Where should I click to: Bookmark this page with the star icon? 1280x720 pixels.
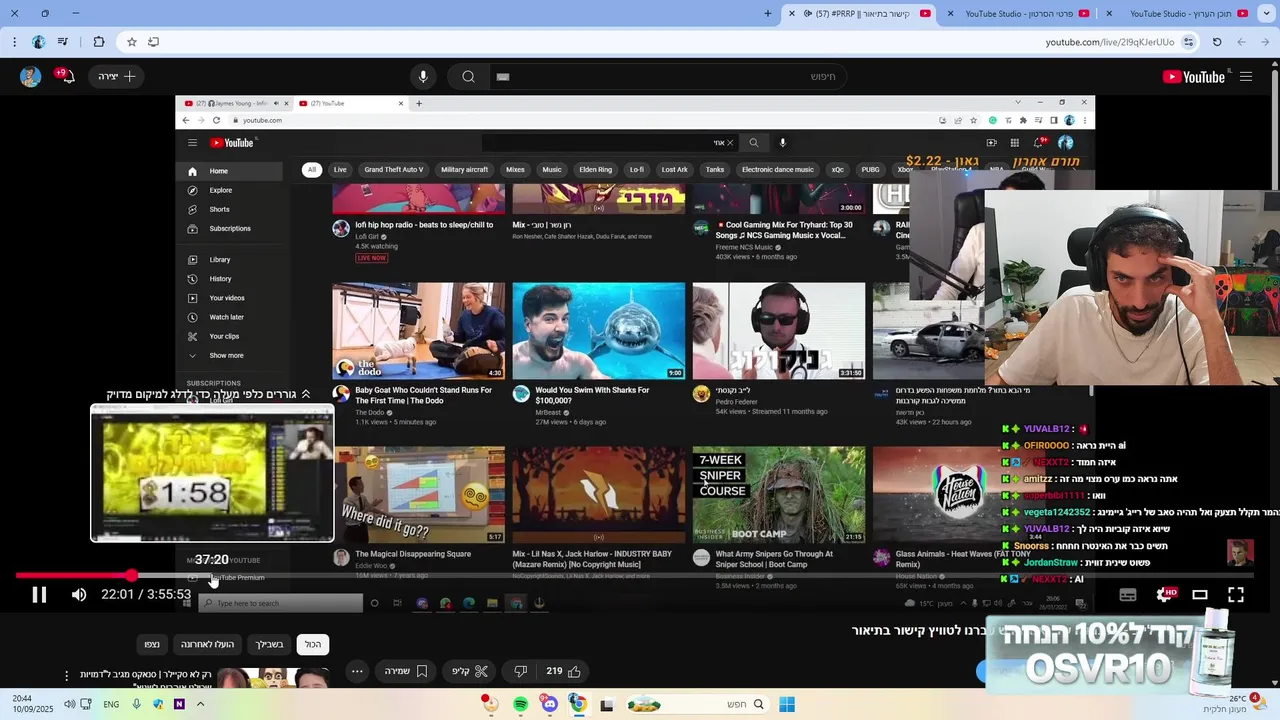131,42
